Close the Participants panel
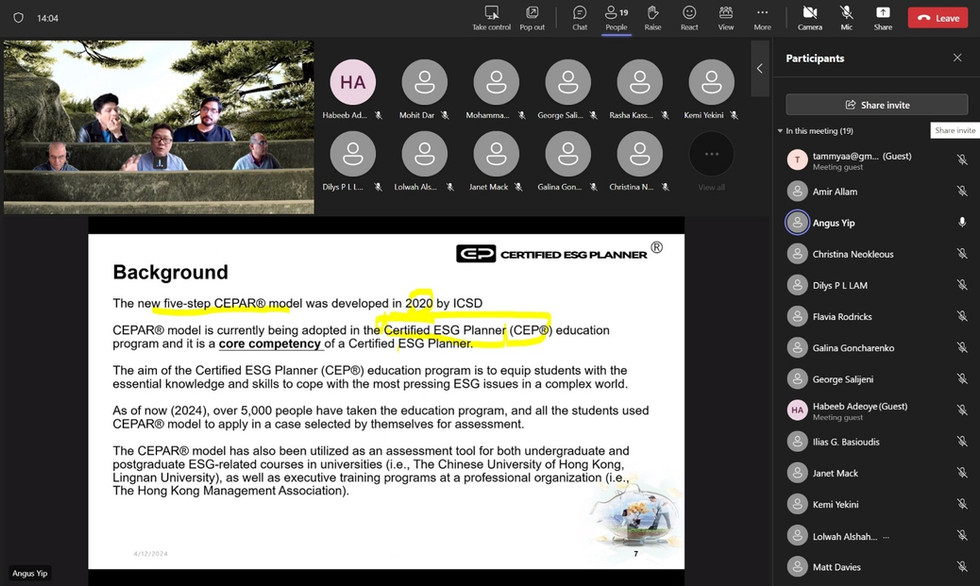Image resolution: width=980 pixels, height=586 pixels. (x=957, y=58)
